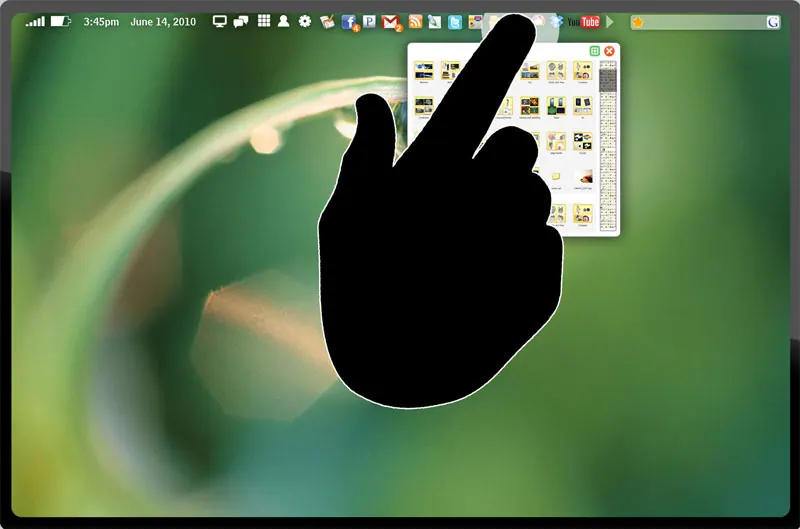Click the document with quill icon

(x=434, y=21)
